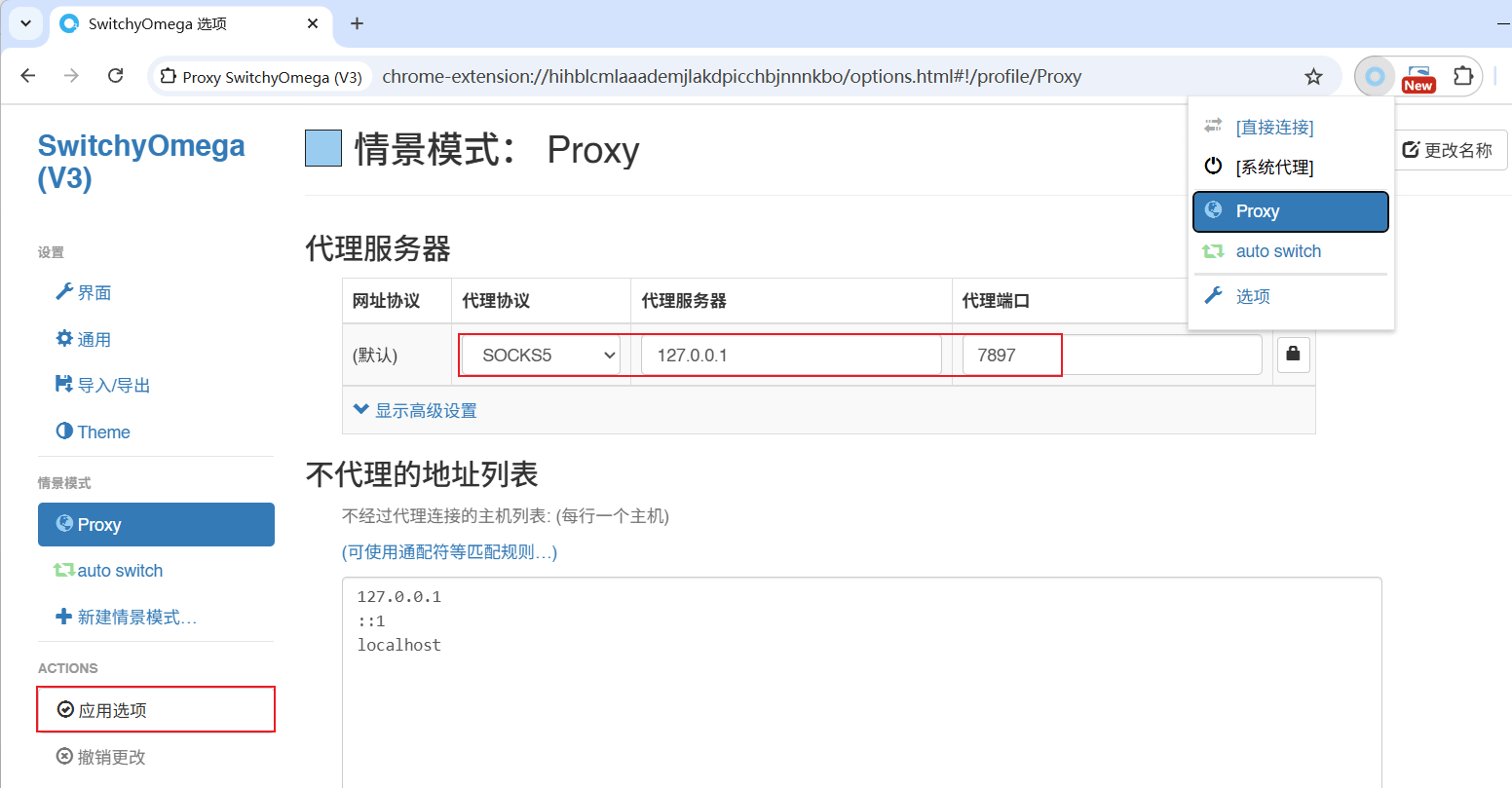Open the extension with the New badge
Viewport: 1512px width, 788px height.
[x=1419, y=77]
